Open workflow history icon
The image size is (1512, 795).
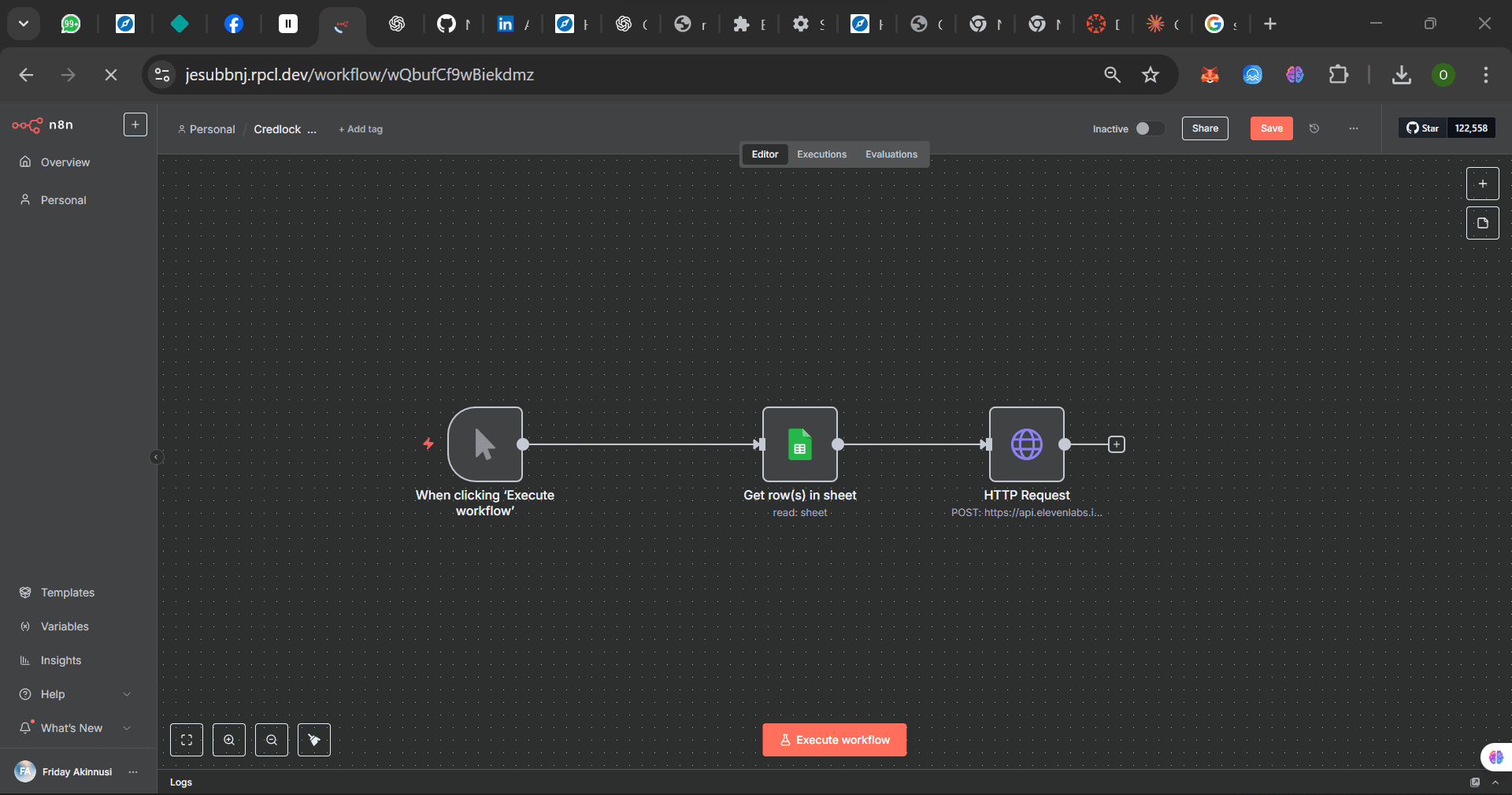click(x=1314, y=128)
